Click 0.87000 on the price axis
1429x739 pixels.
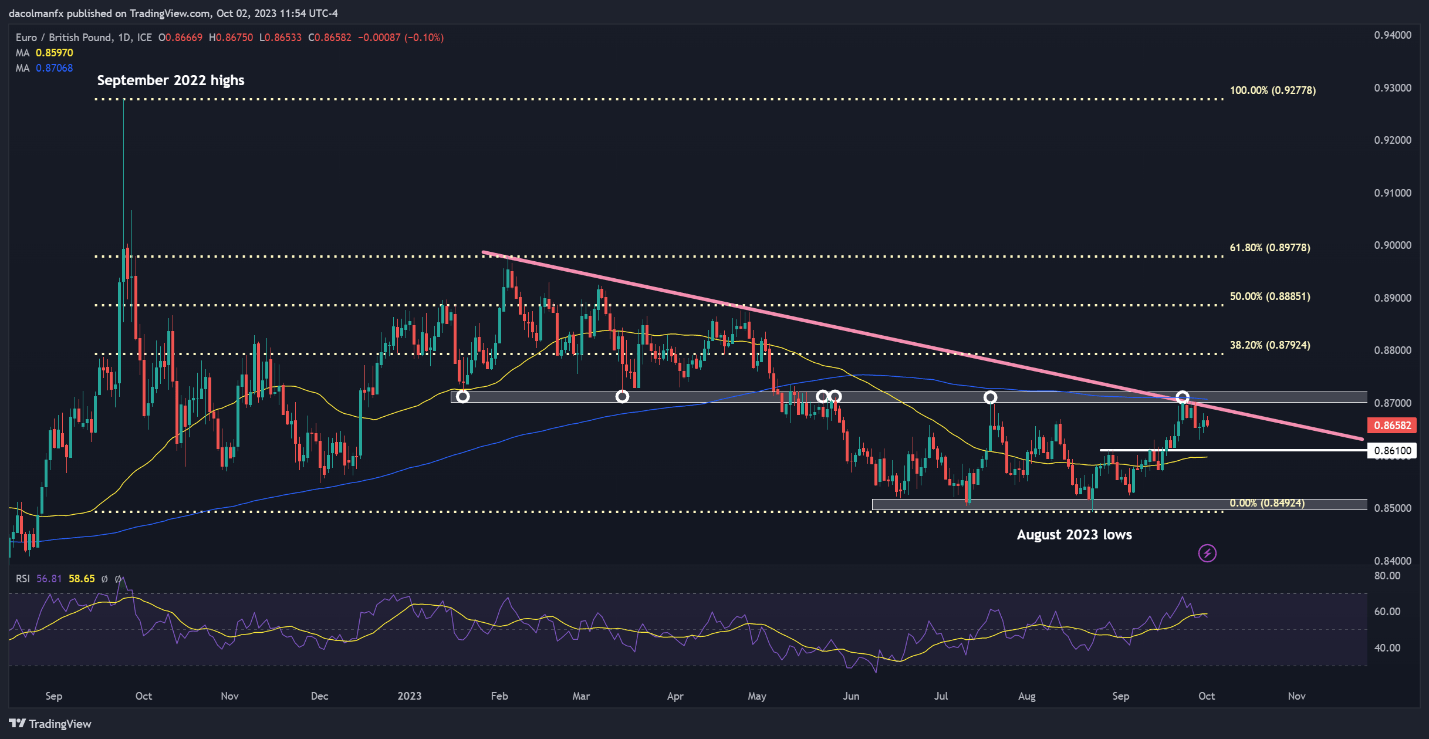point(1391,403)
